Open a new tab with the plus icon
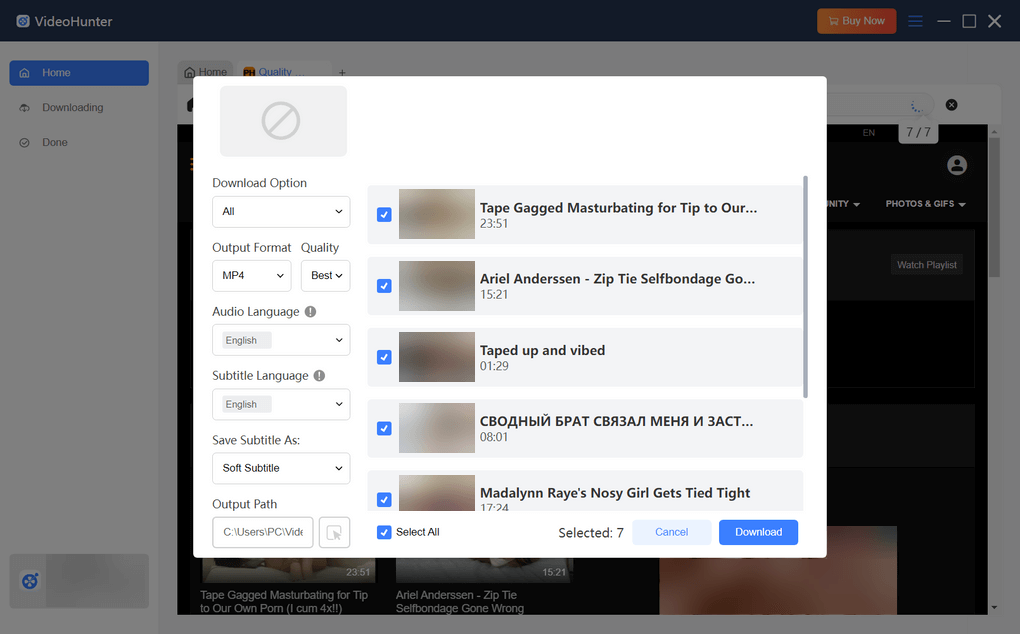 click(x=342, y=72)
